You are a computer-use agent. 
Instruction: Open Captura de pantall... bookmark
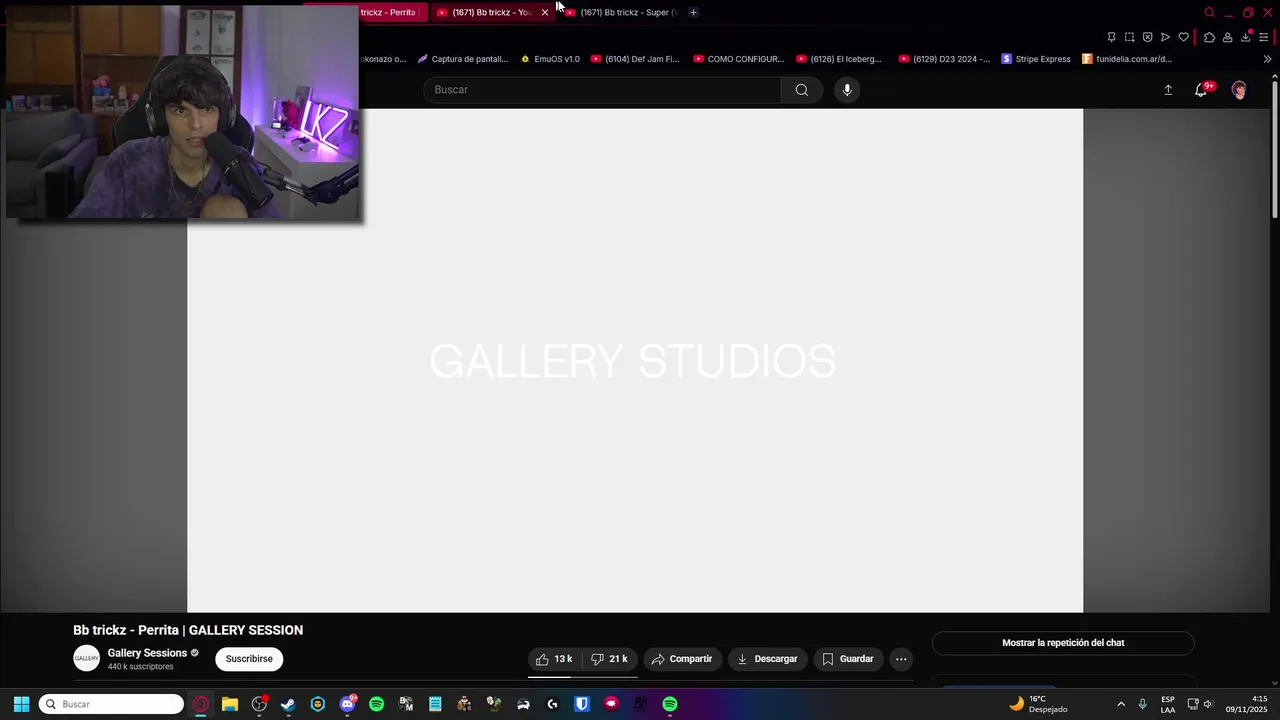click(462, 59)
